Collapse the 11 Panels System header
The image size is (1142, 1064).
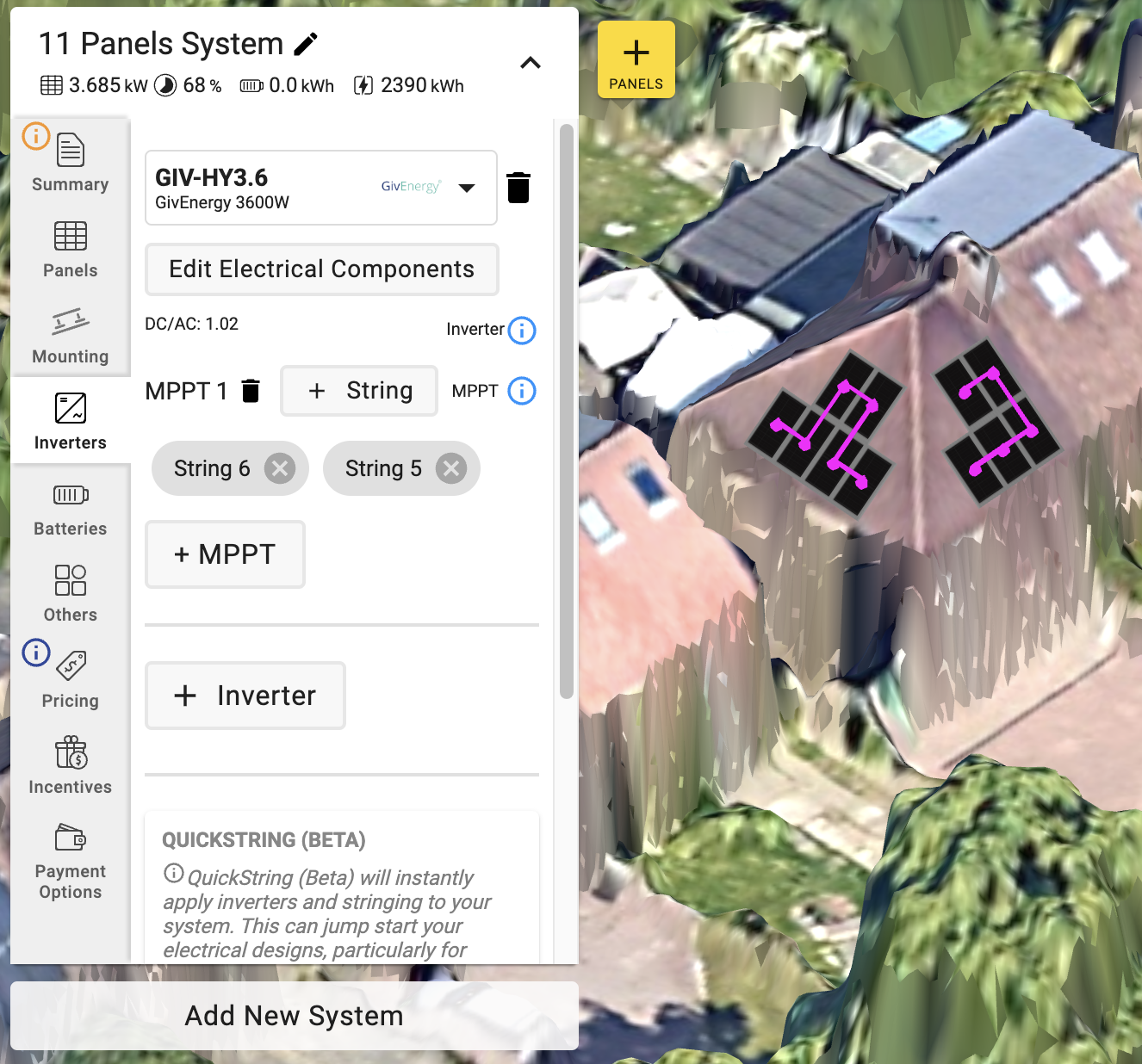click(x=531, y=63)
